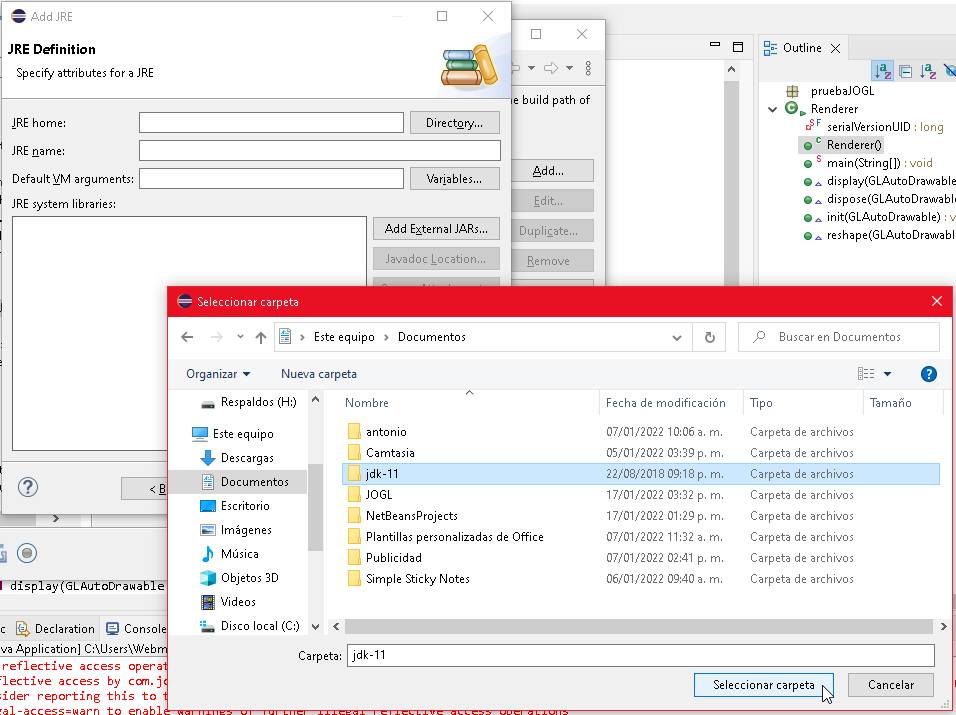The height and width of the screenshot is (715, 956).
Task: Click Buscar en Documentos search box
Action: 838,337
